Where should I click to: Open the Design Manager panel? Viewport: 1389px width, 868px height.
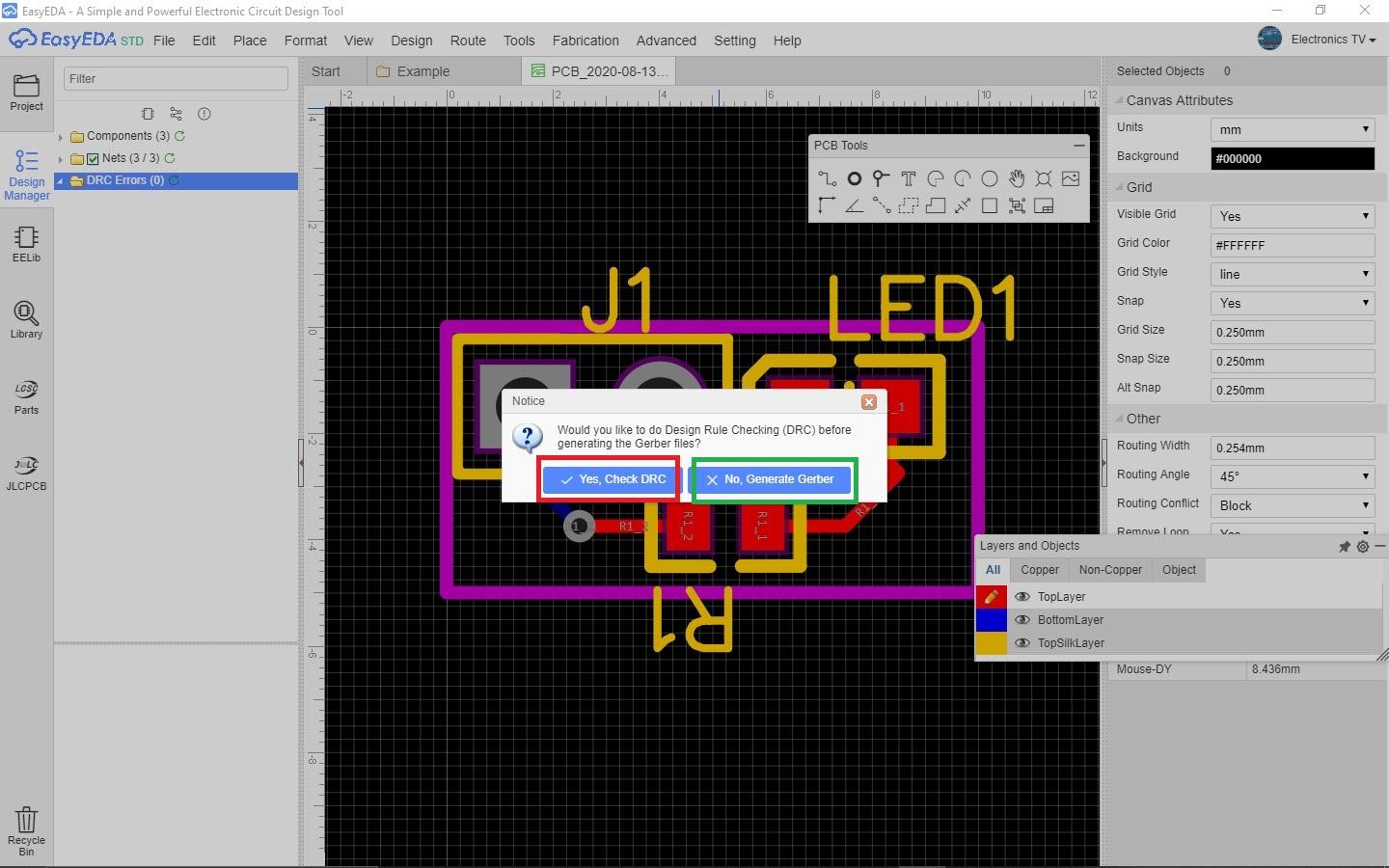(26, 175)
